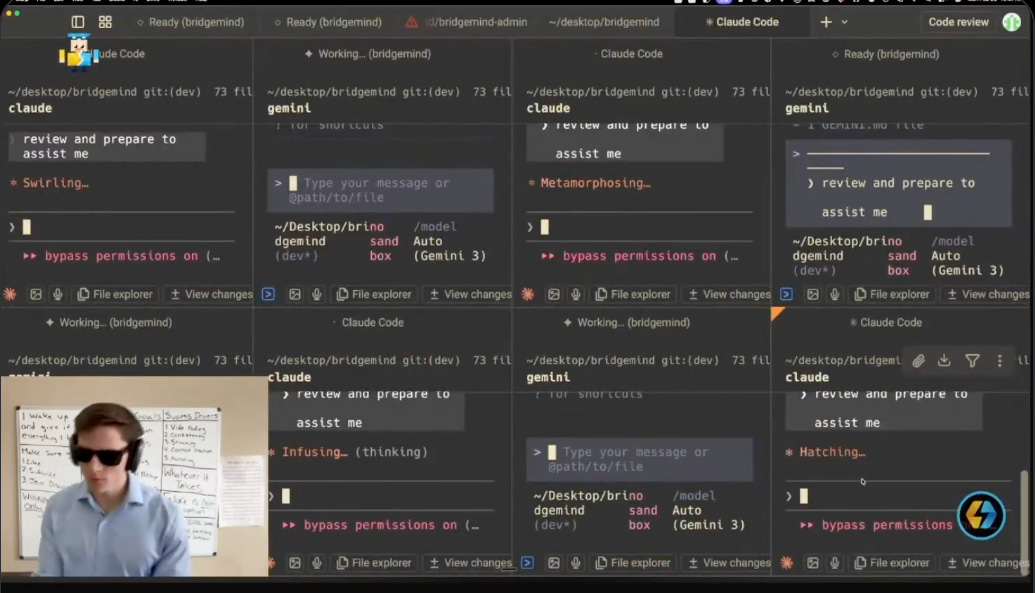View changes in the Ready gemini pane

coord(988,294)
